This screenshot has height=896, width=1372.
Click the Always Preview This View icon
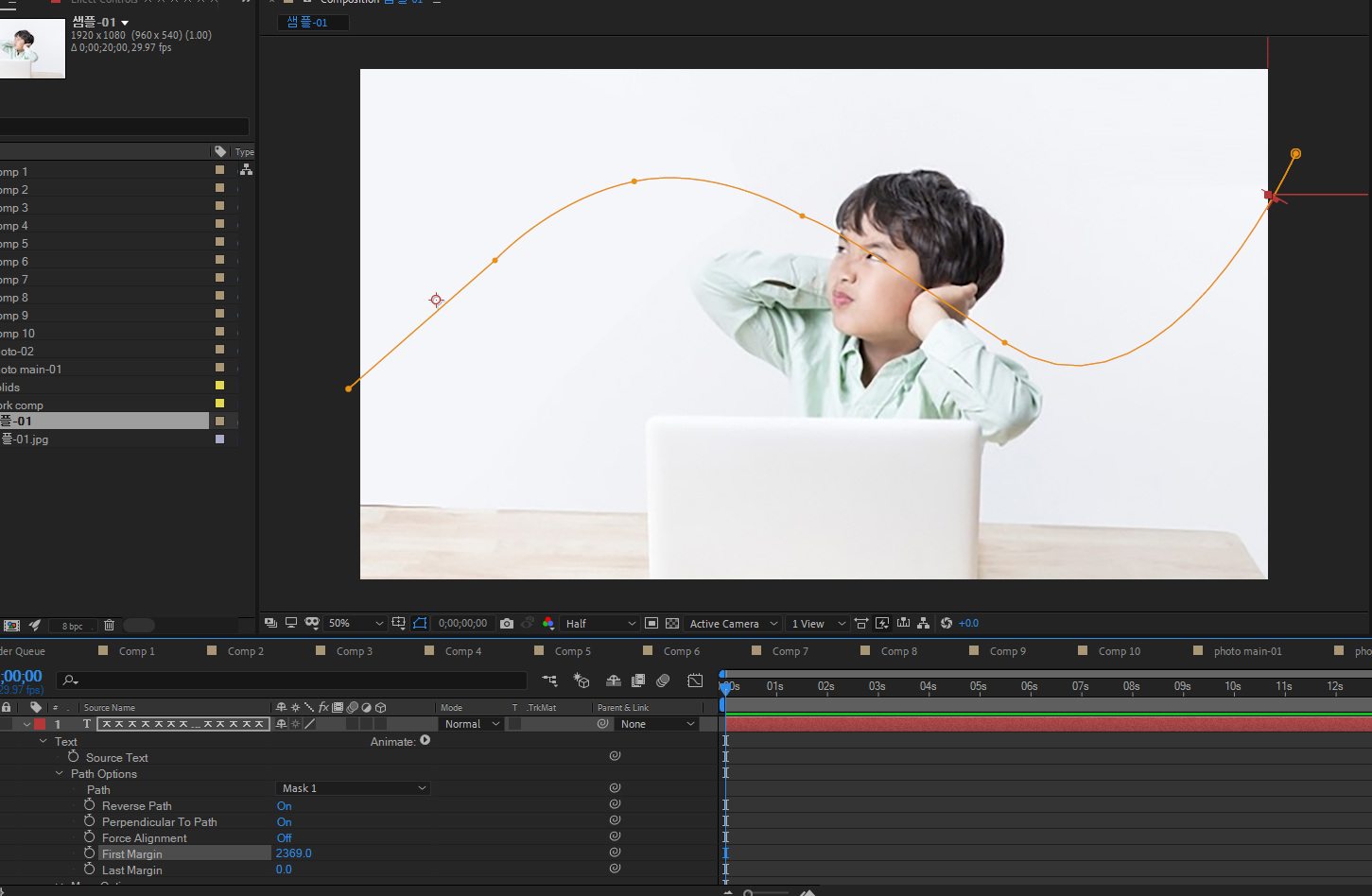(x=271, y=623)
